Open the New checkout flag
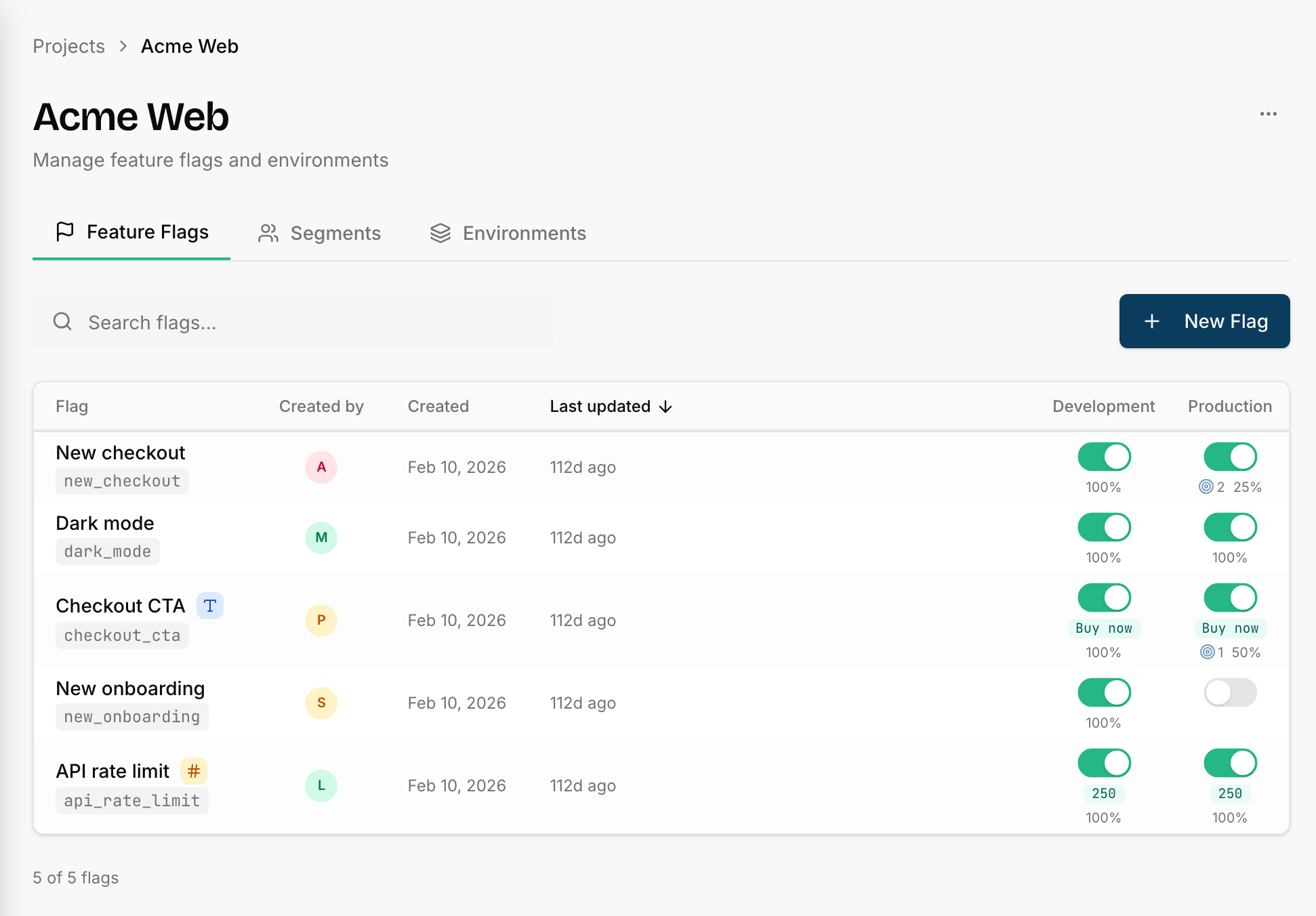This screenshot has width=1316, height=916. (x=121, y=453)
